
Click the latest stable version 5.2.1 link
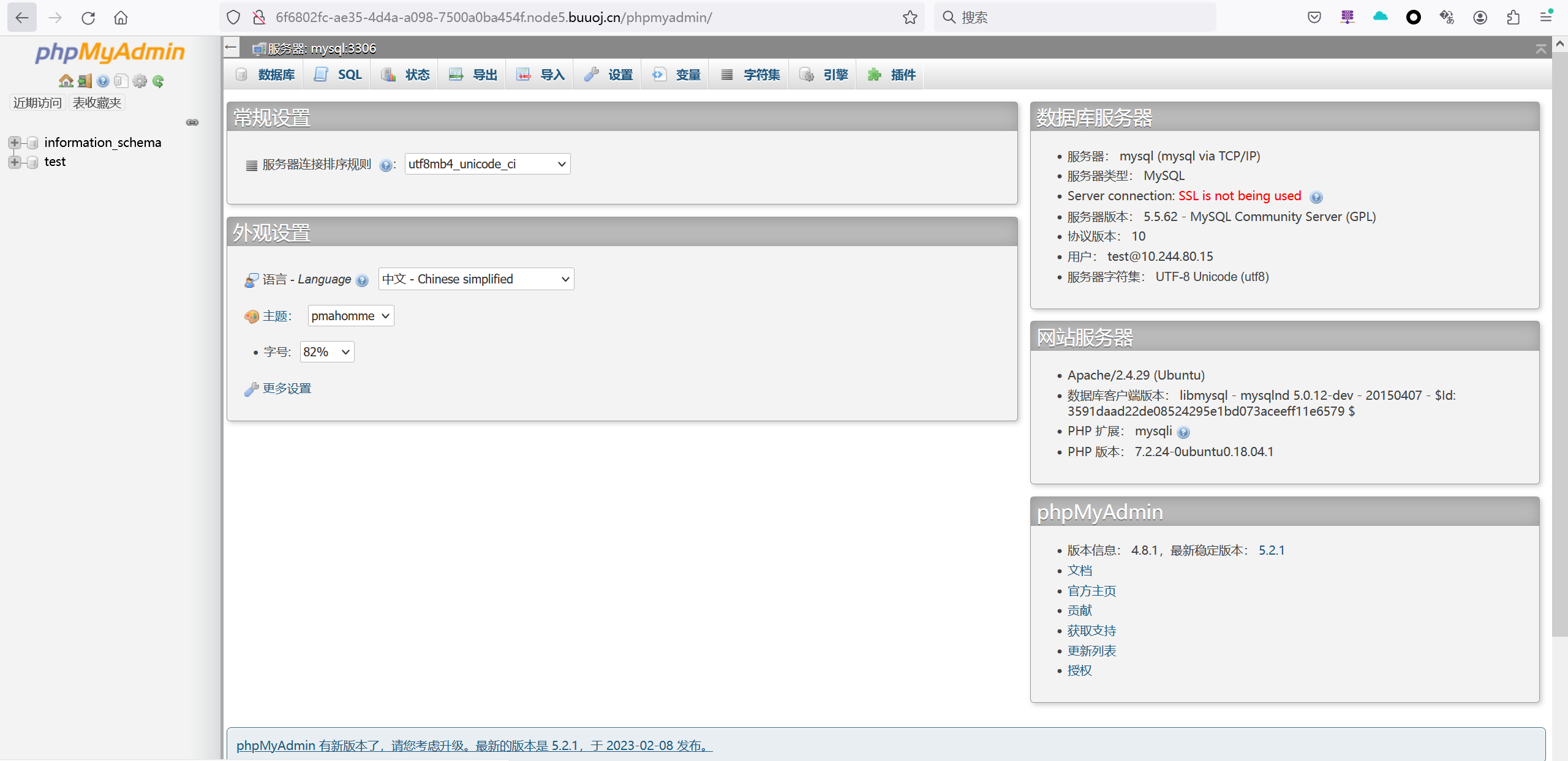pyautogui.click(x=1272, y=550)
